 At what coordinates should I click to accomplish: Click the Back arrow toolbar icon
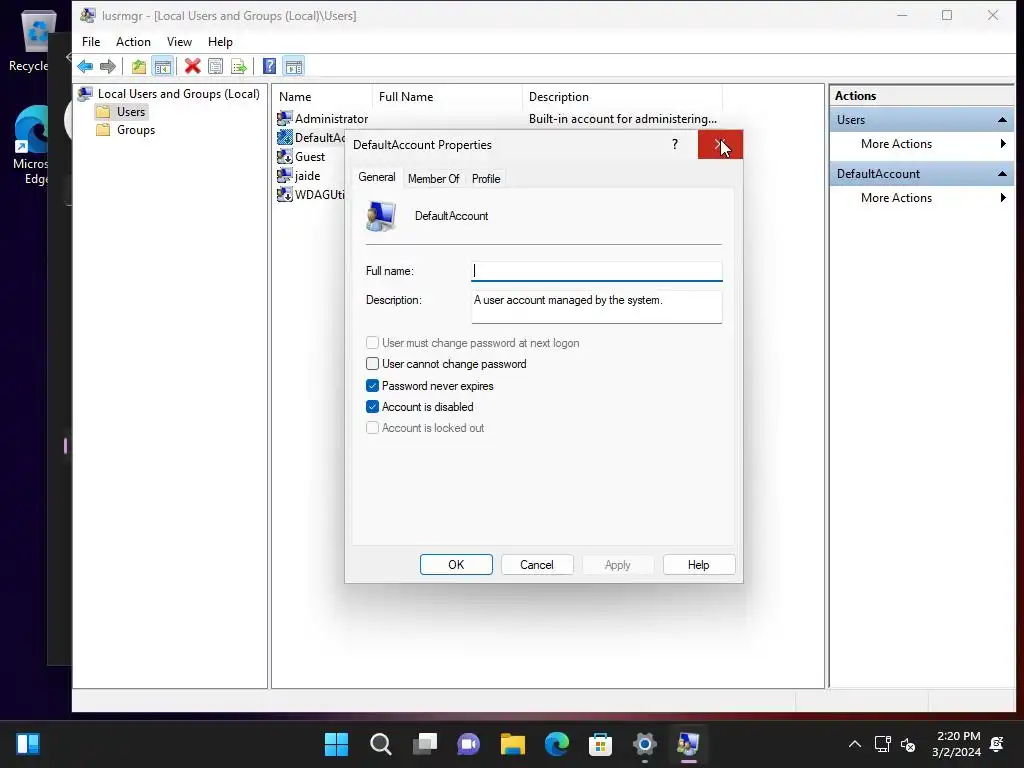[x=85, y=66]
